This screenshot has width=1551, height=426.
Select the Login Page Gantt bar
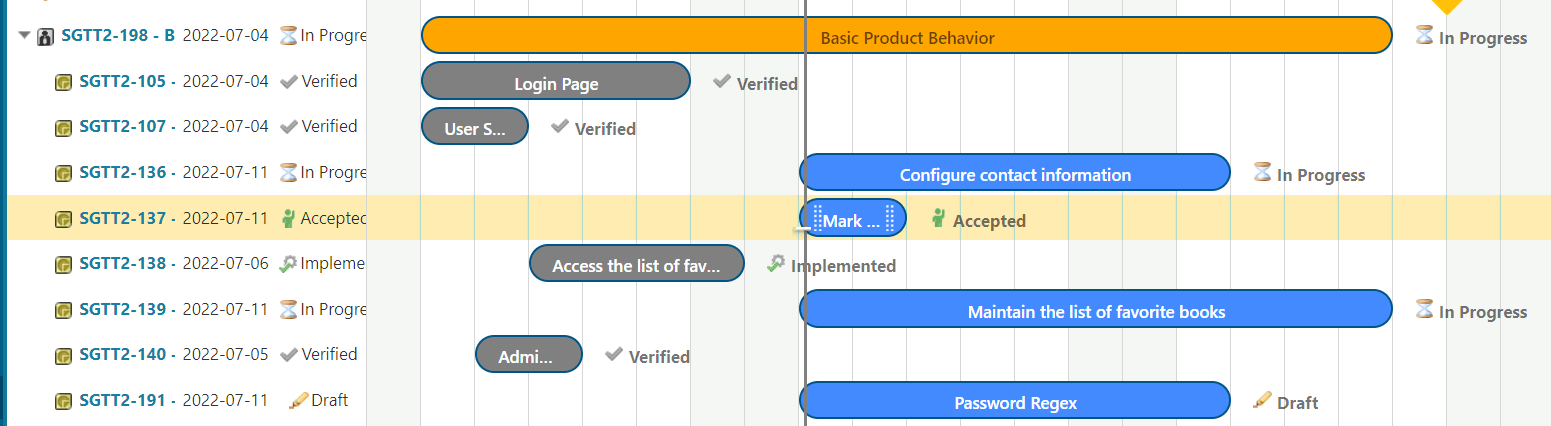coord(556,81)
